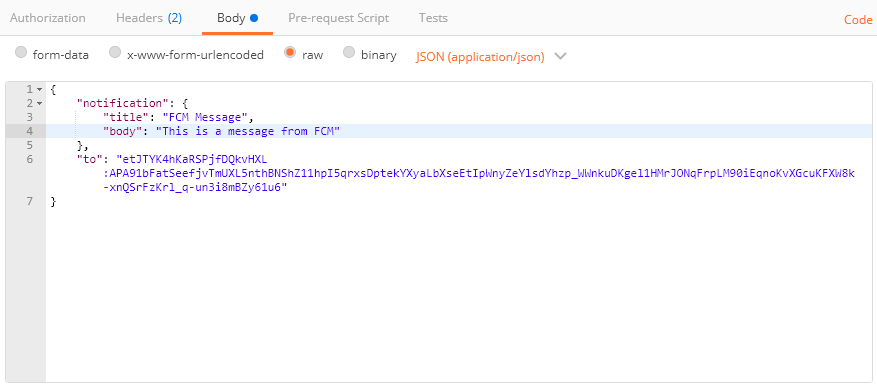Collapse the code fold at line 1
Screen dimensions: 877x388
[39, 89]
